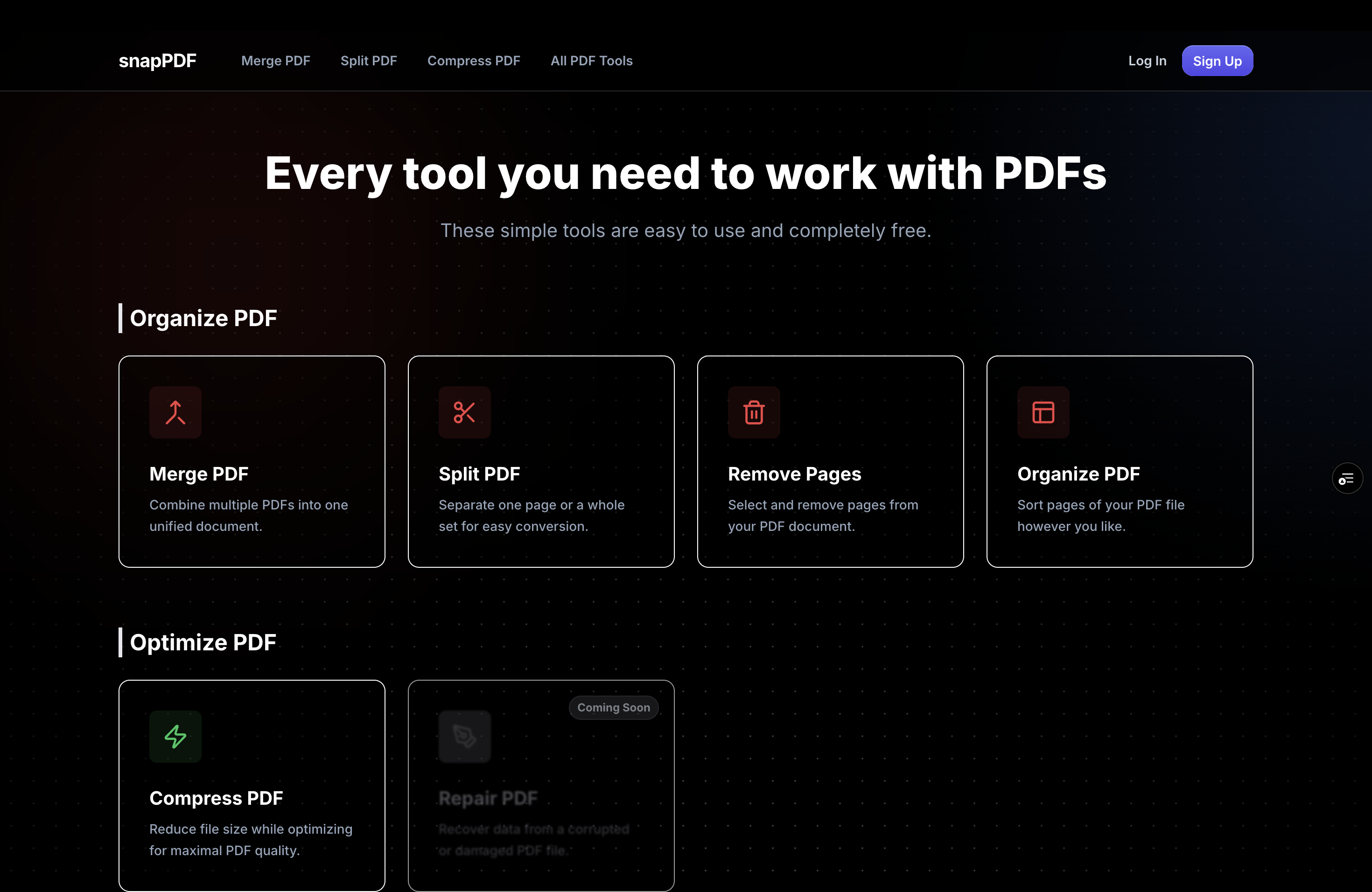1372x892 pixels.
Task: Select the Merge PDF branch icon
Action: (175, 412)
